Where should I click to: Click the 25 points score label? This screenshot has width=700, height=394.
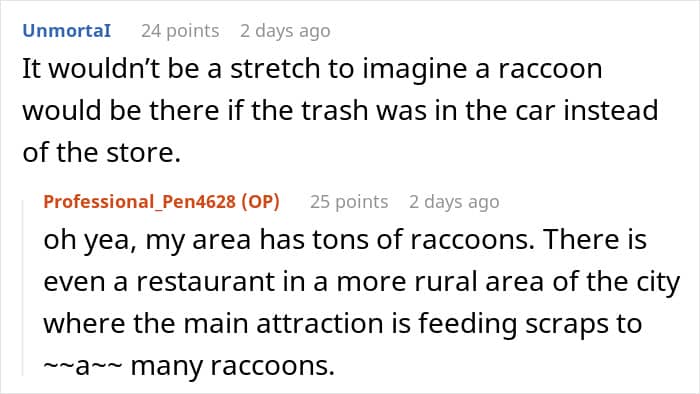click(x=349, y=202)
